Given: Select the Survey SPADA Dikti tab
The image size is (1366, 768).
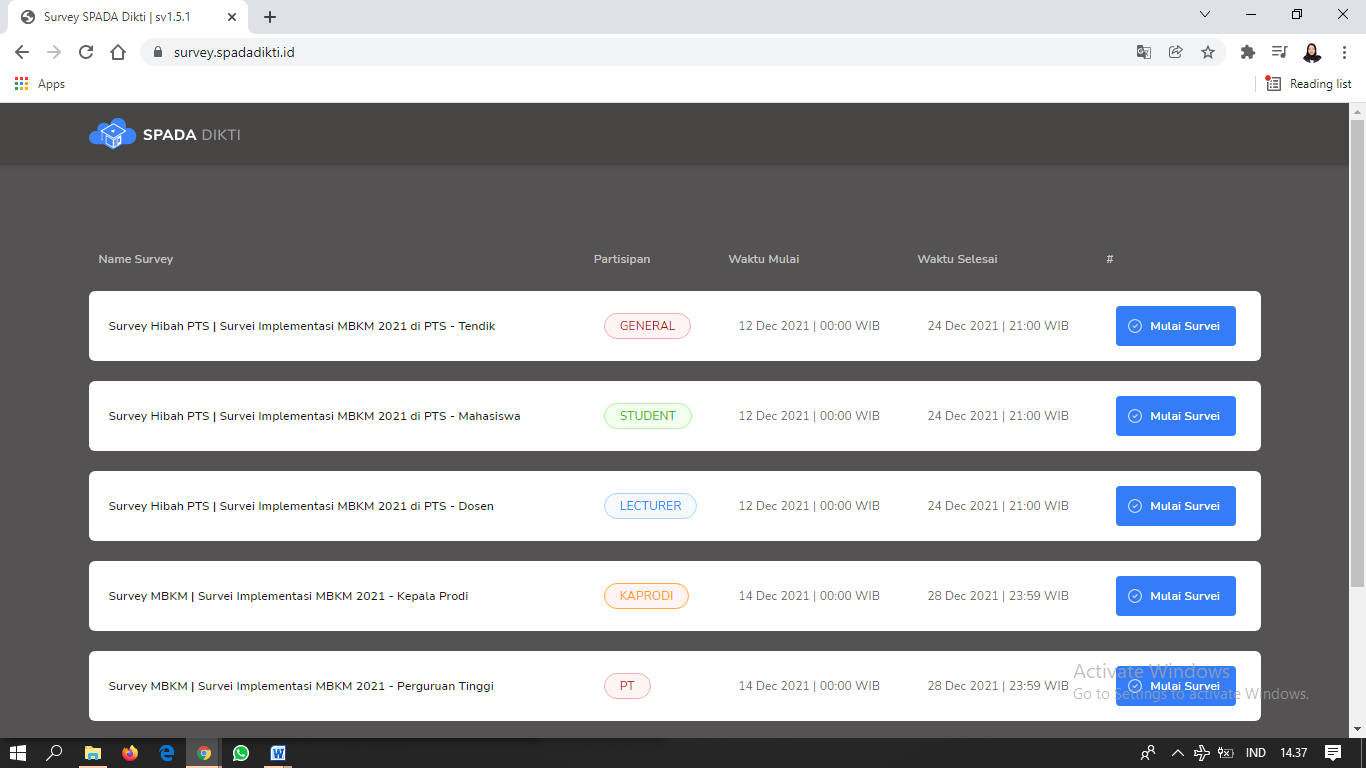Looking at the screenshot, I should pos(120,17).
